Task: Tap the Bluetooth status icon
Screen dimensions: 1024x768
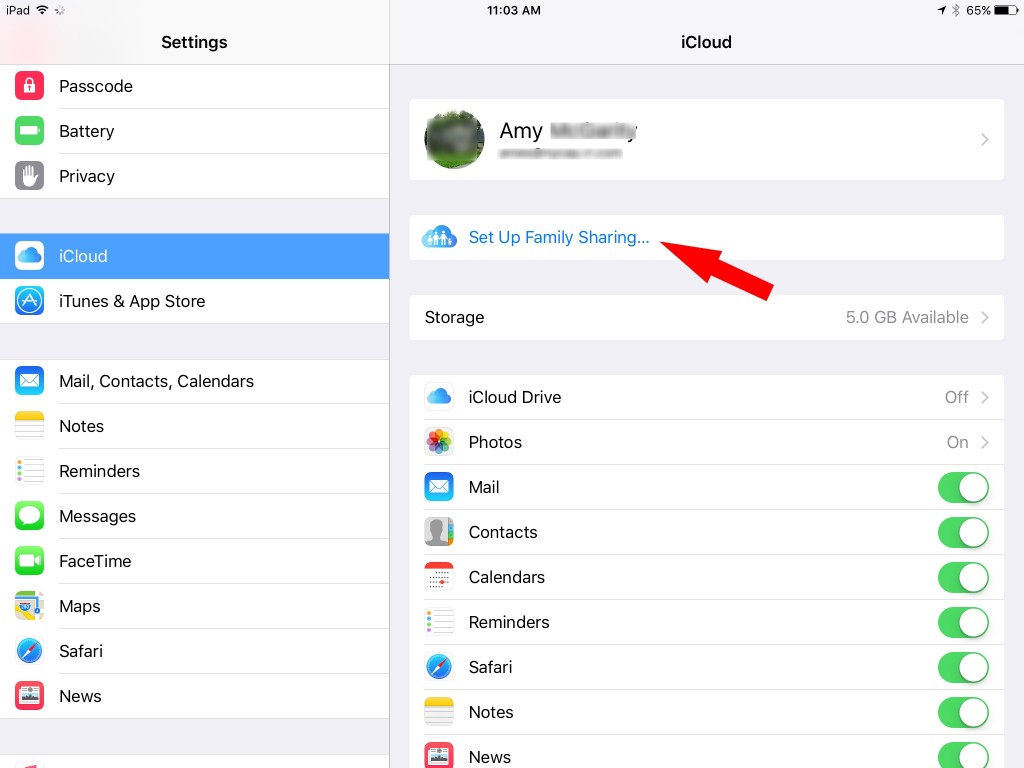Action: 956,10
